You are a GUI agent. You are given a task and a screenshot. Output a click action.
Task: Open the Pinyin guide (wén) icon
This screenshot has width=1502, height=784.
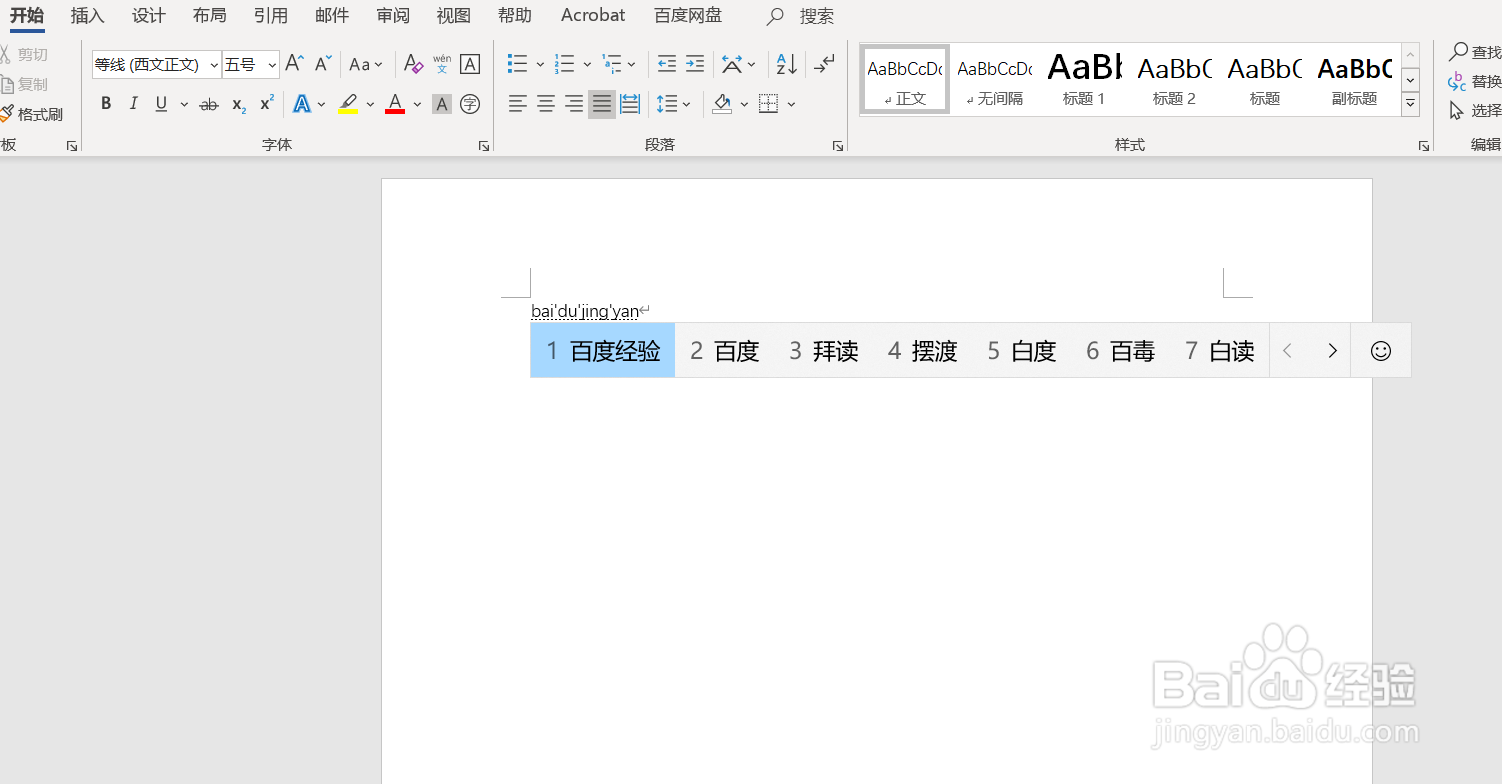(x=442, y=64)
